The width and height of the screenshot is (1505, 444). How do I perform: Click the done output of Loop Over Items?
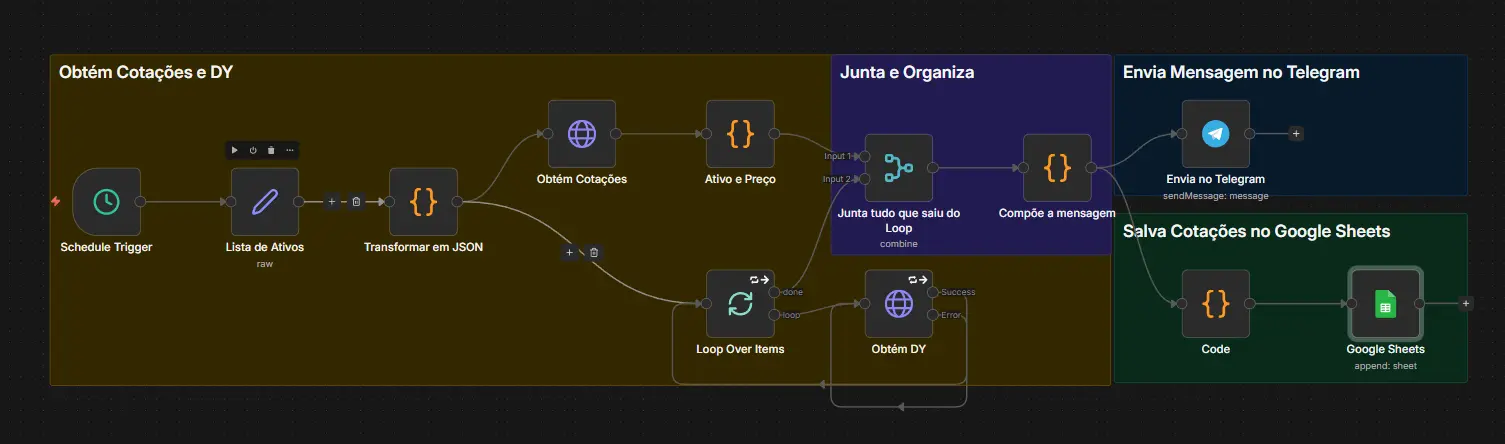pos(774,293)
